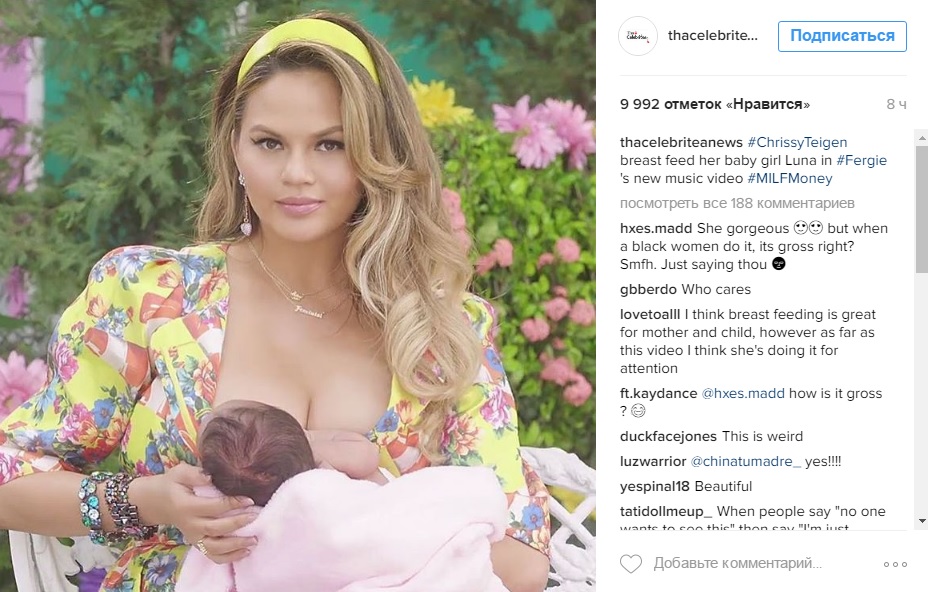Open lovetoalll commenter profile
Image resolution: width=928 pixels, height=592 pixels.
650,314
